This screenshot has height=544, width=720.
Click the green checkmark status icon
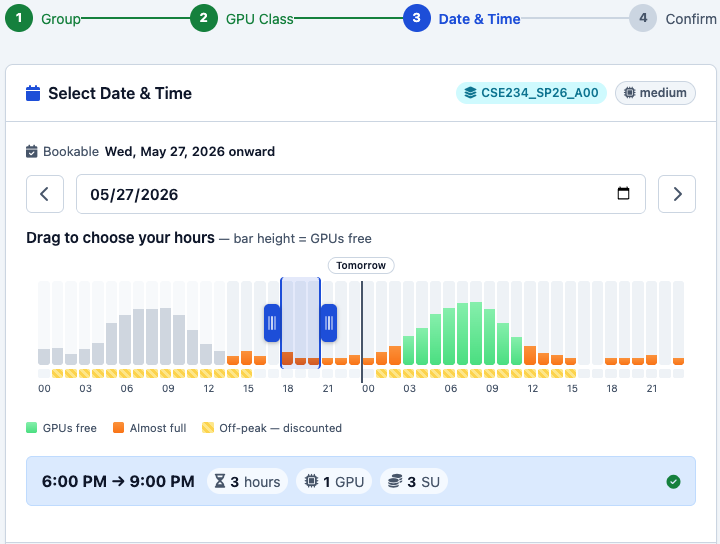[x=673, y=482]
